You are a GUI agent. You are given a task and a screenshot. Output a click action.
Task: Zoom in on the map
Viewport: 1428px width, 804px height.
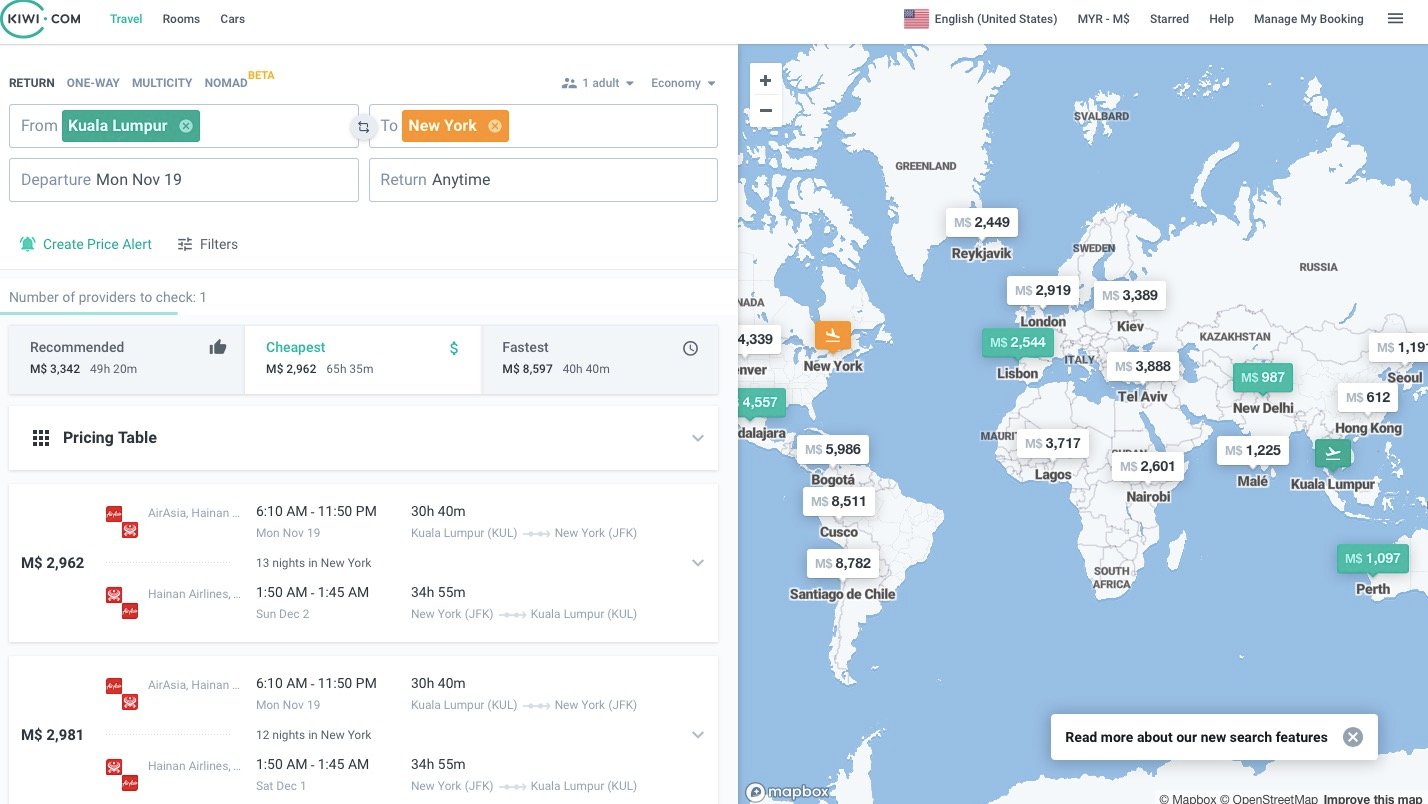tap(765, 81)
